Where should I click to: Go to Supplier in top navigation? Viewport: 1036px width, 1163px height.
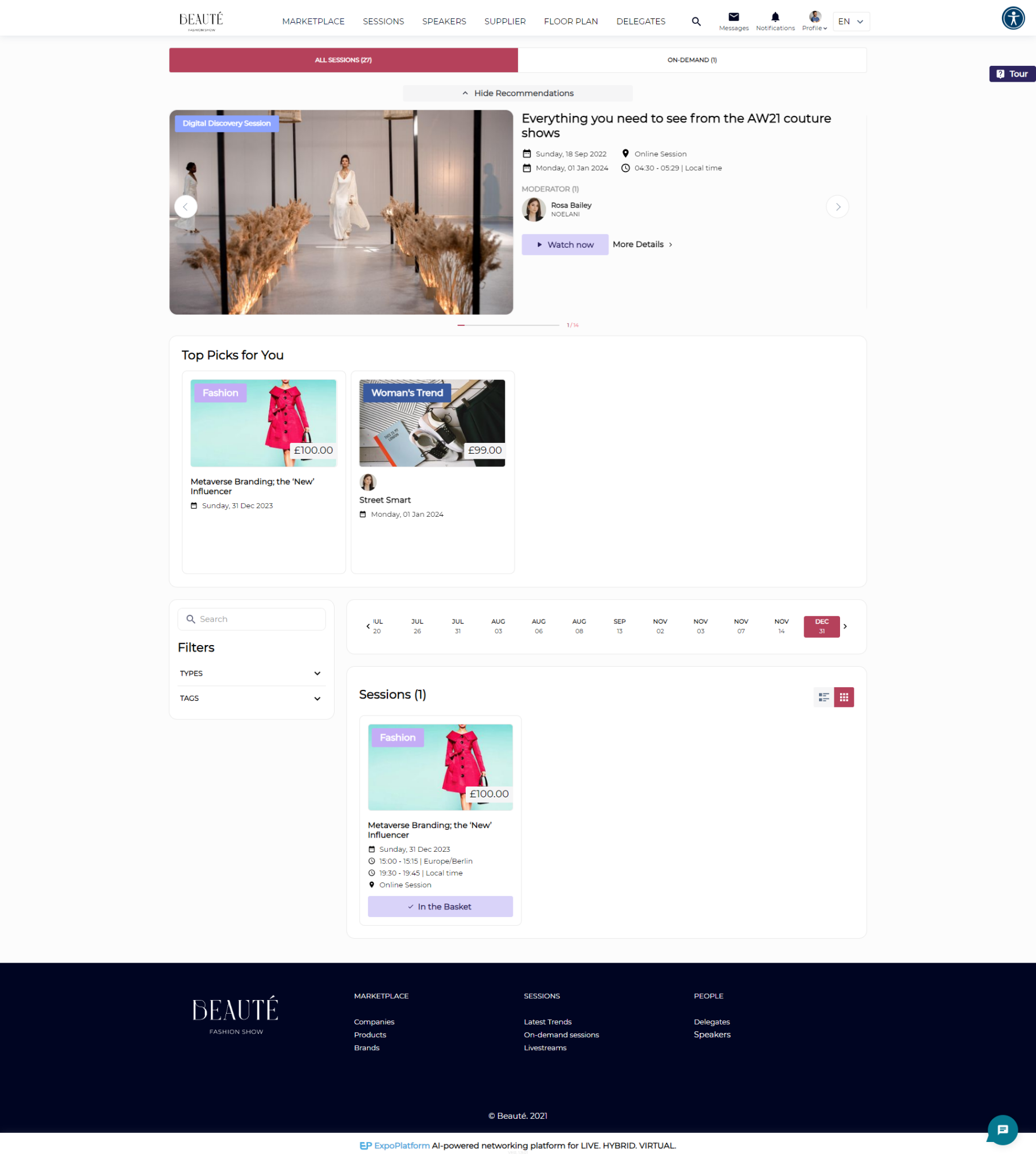505,22
